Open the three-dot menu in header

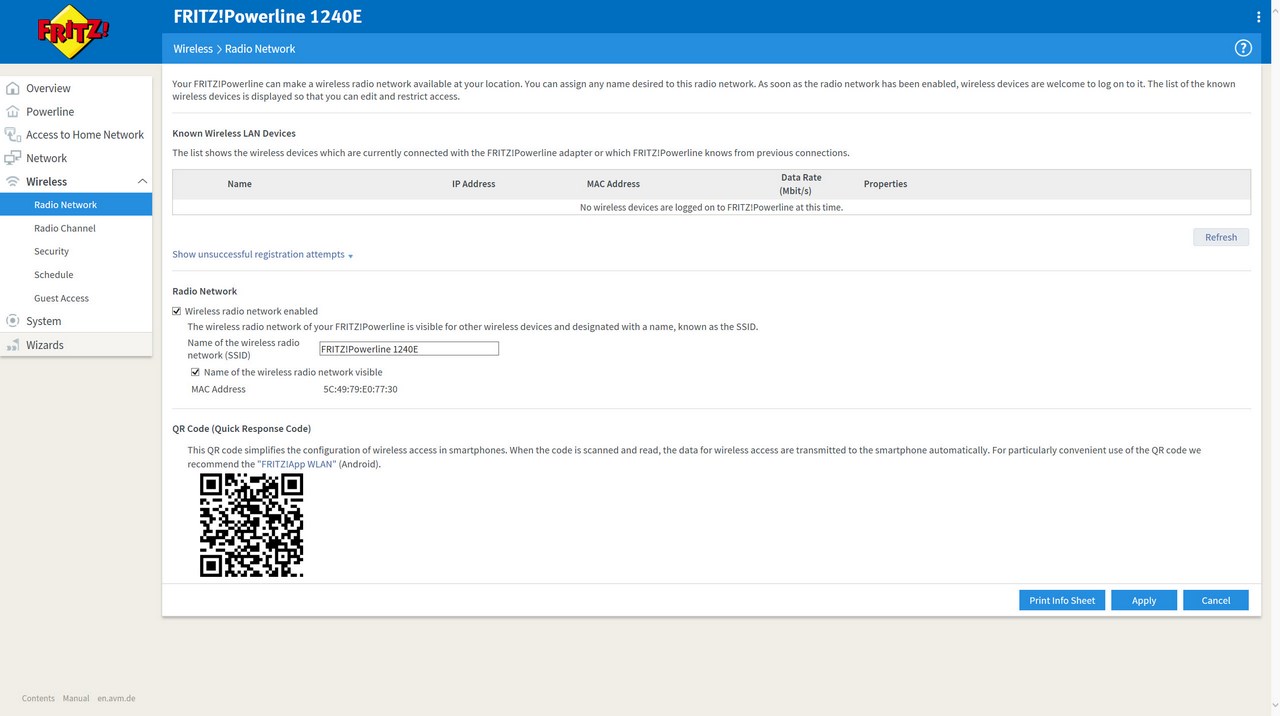tap(1259, 17)
